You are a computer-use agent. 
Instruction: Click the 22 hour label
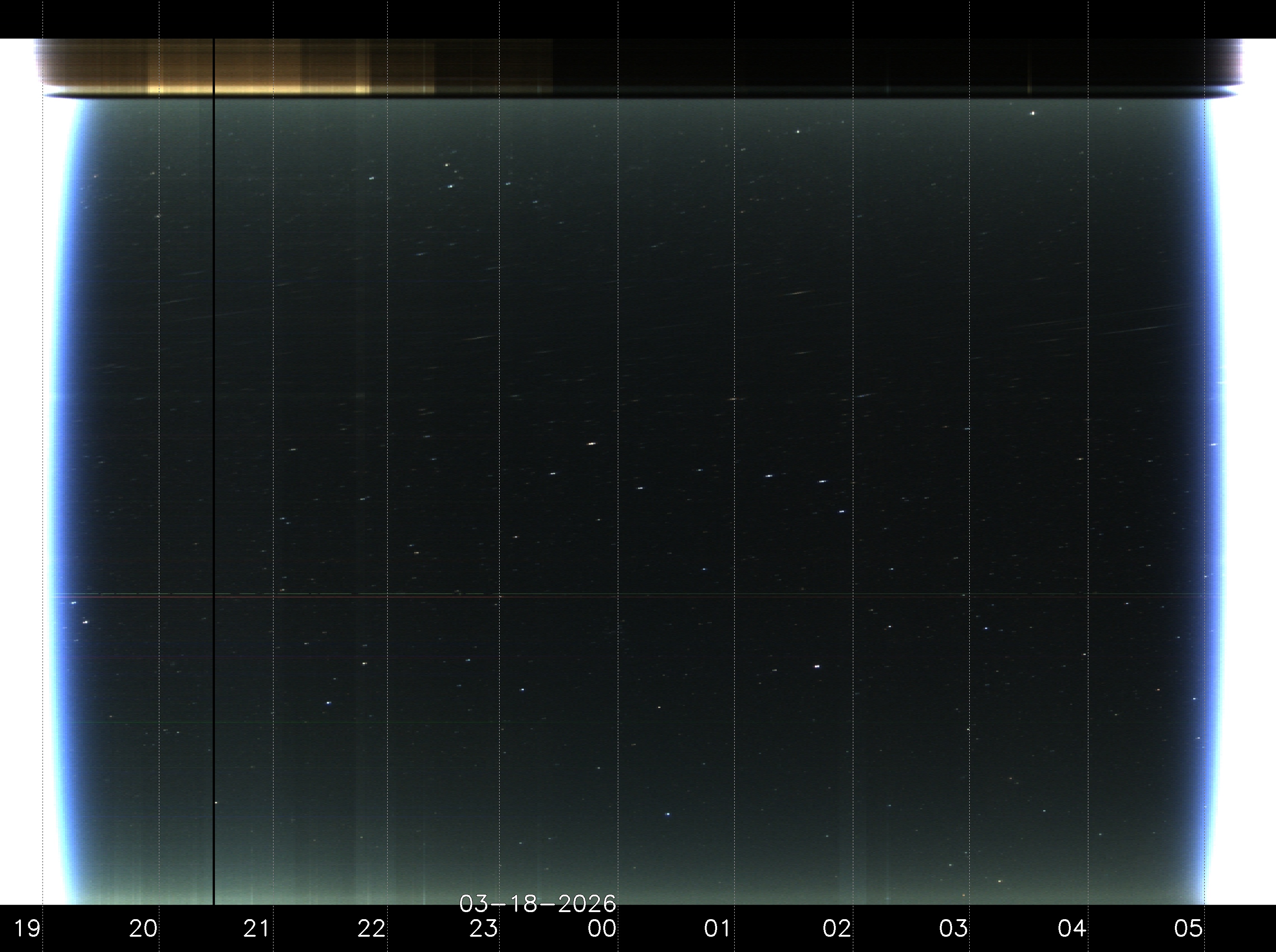[x=371, y=928]
